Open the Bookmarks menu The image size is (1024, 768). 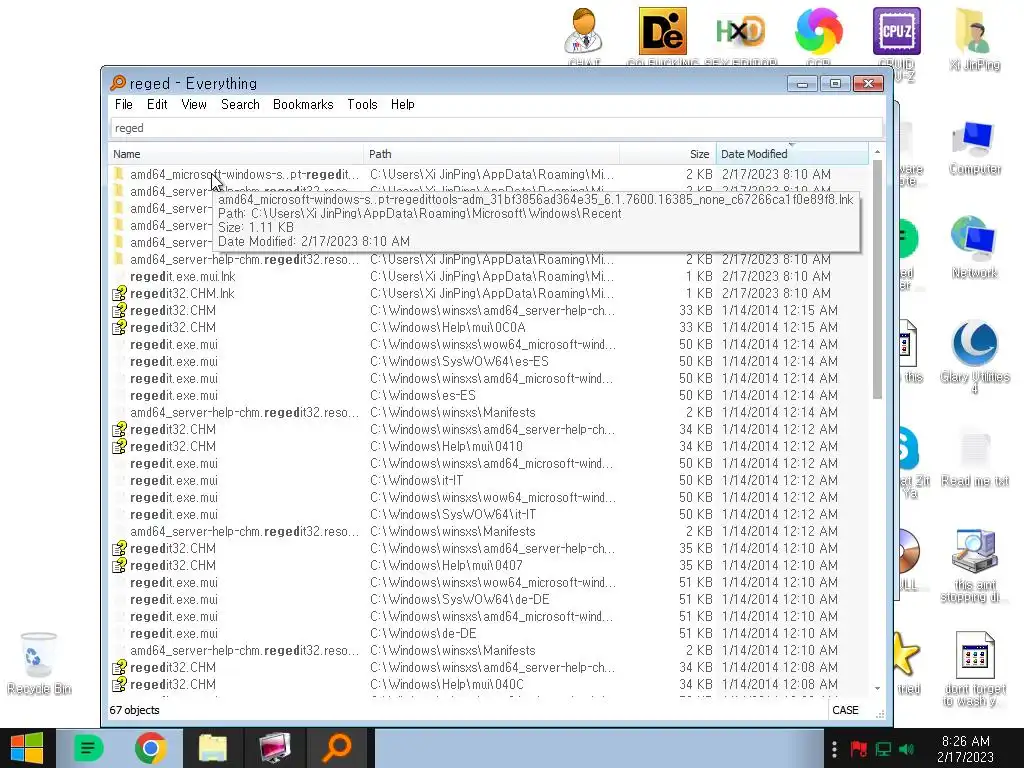point(303,104)
